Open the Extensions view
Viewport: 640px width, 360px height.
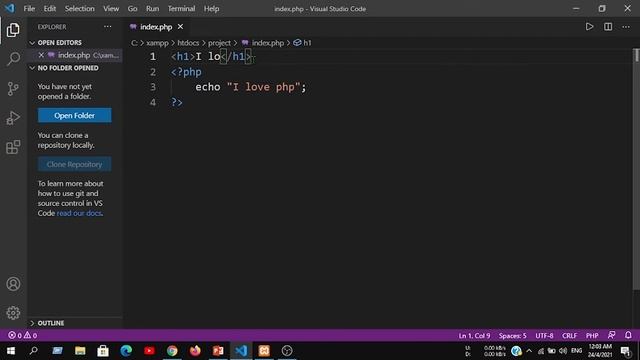pyautogui.click(x=13, y=147)
